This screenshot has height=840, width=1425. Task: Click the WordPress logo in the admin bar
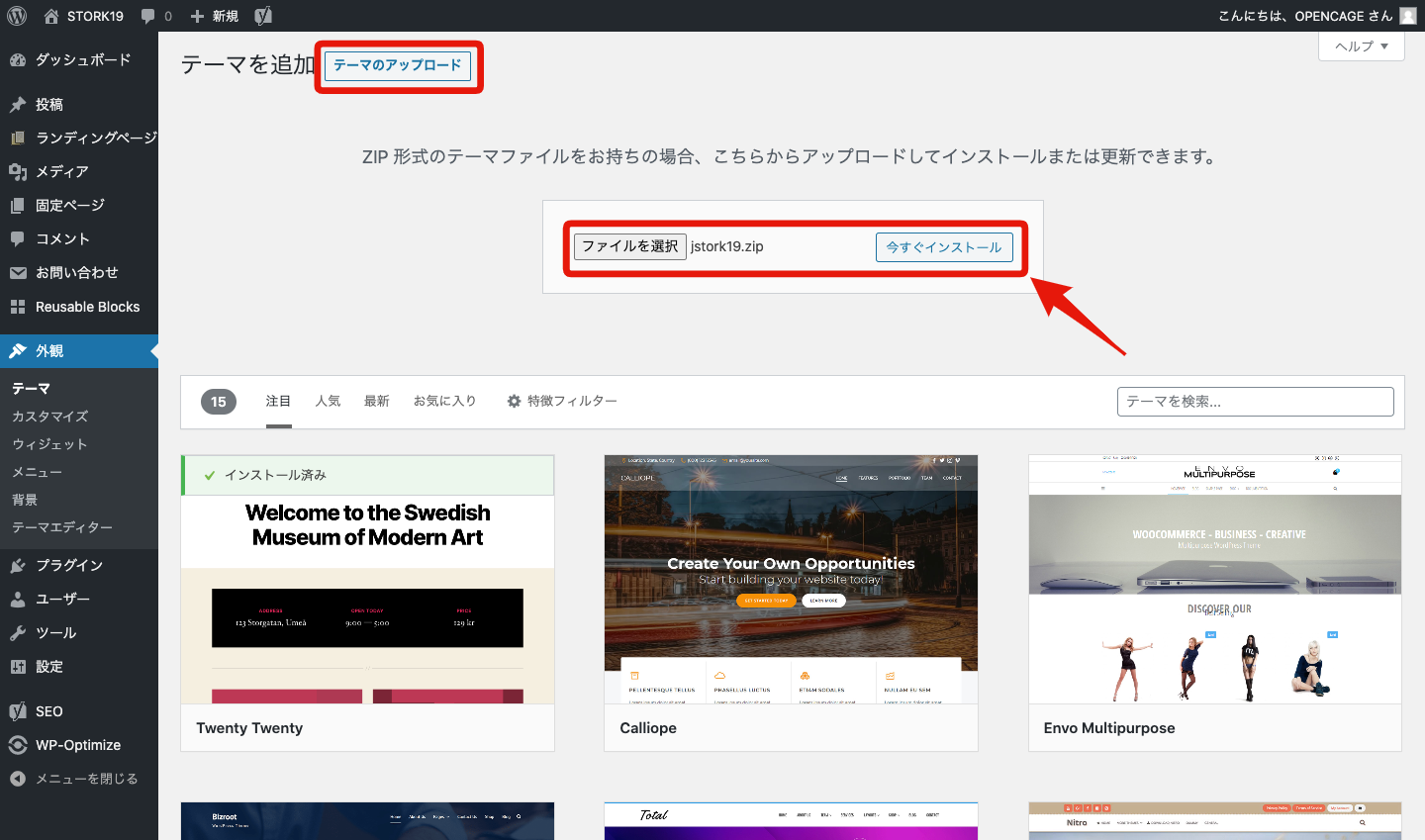[x=16, y=15]
